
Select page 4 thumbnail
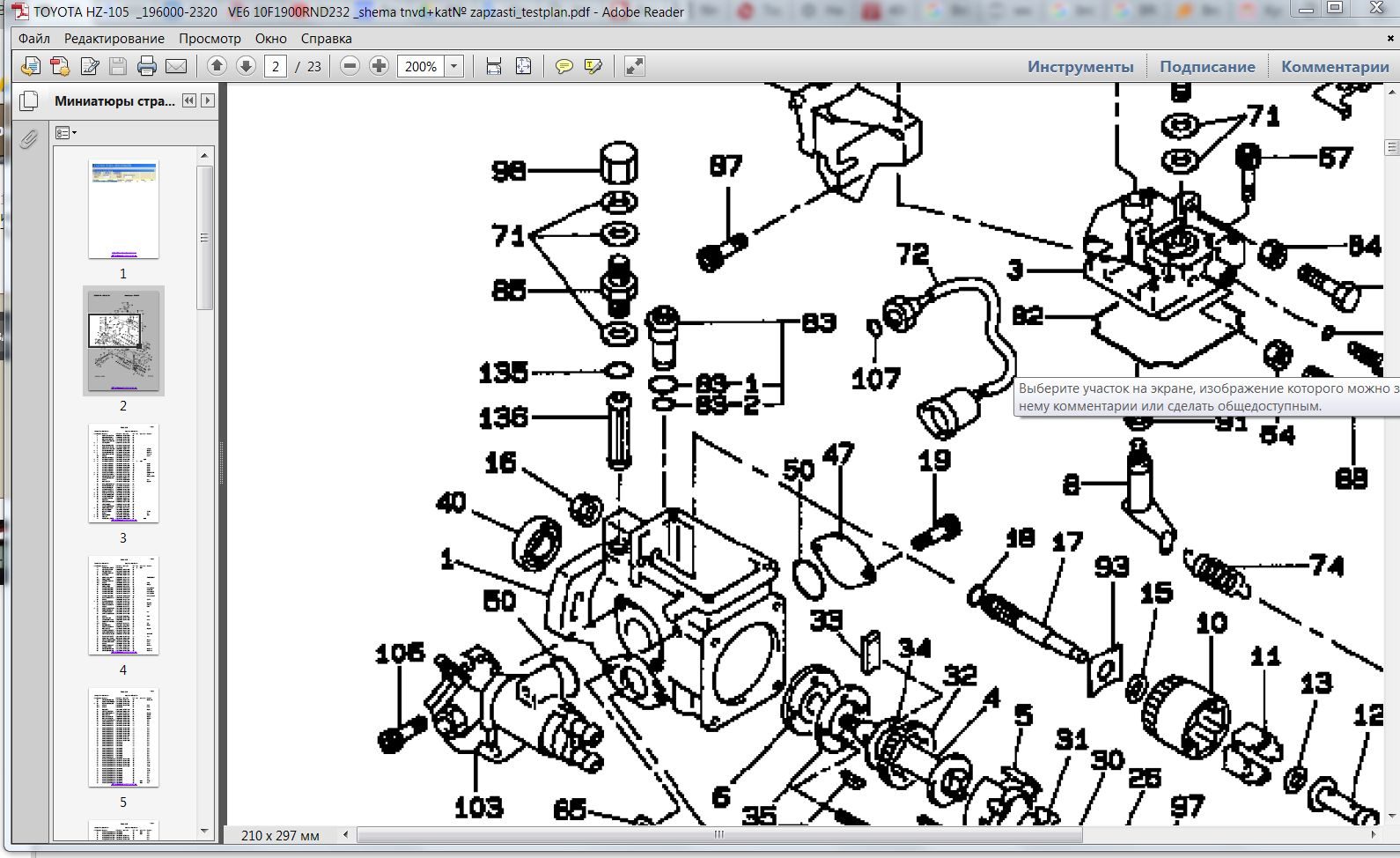pyautogui.click(x=123, y=605)
